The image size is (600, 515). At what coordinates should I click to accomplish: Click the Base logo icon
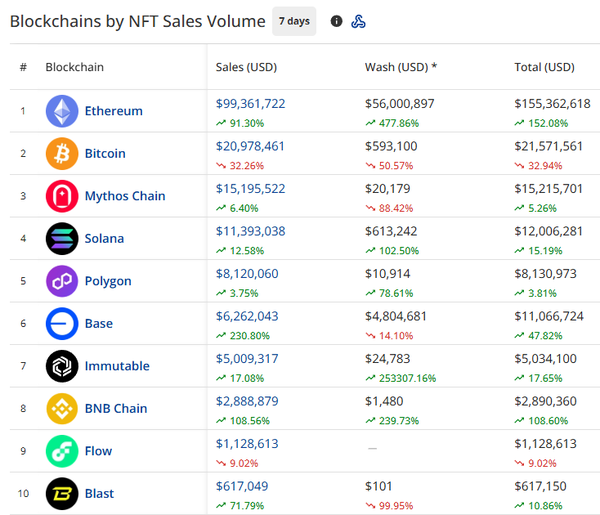(62, 323)
